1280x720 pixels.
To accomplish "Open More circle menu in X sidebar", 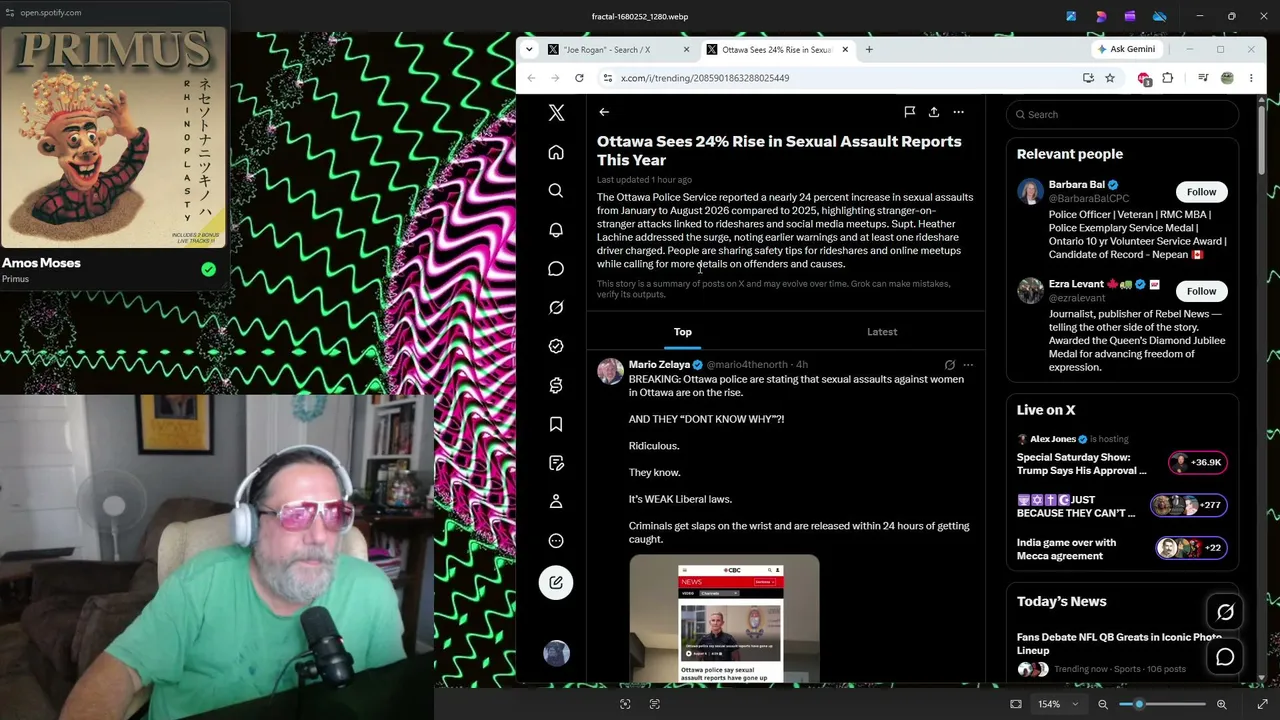I will pos(556,541).
